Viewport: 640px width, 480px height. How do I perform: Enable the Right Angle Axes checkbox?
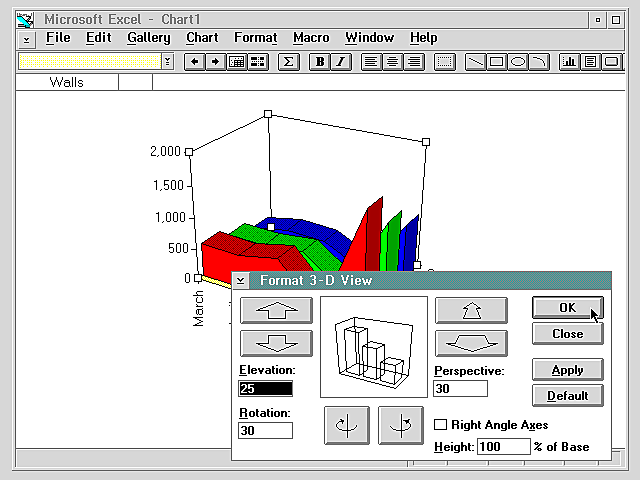point(440,424)
